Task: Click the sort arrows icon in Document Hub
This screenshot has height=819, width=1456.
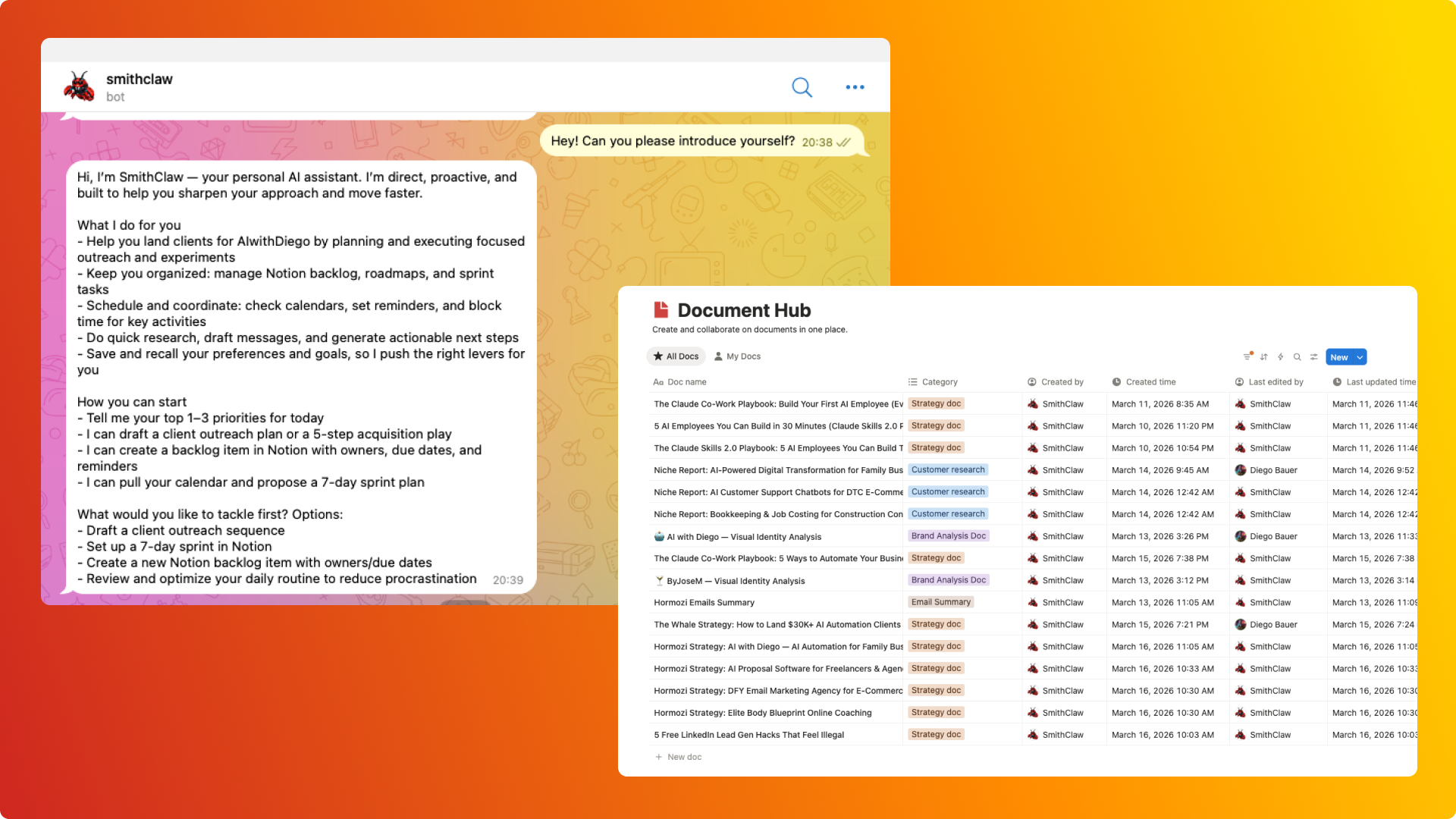Action: (1264, 357)
